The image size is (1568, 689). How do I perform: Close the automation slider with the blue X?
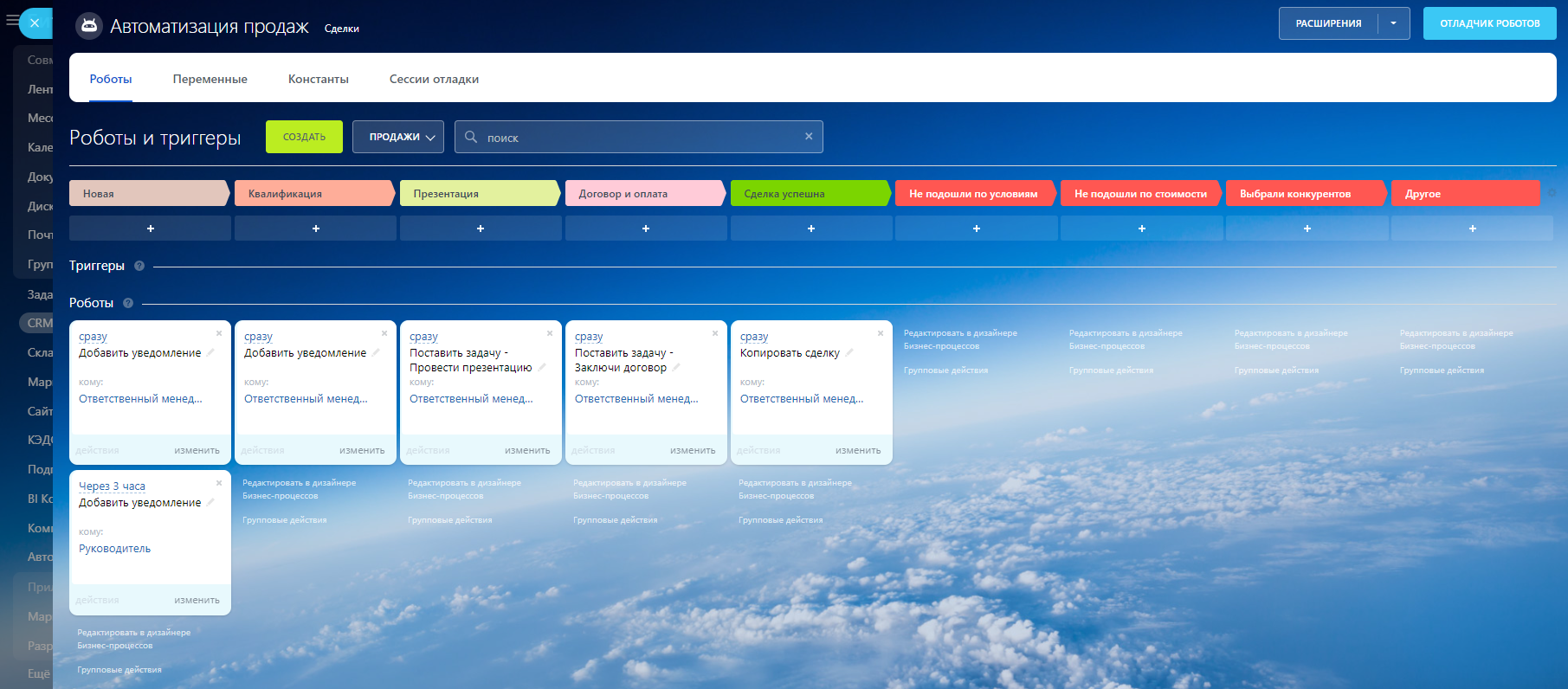point(35,23)
